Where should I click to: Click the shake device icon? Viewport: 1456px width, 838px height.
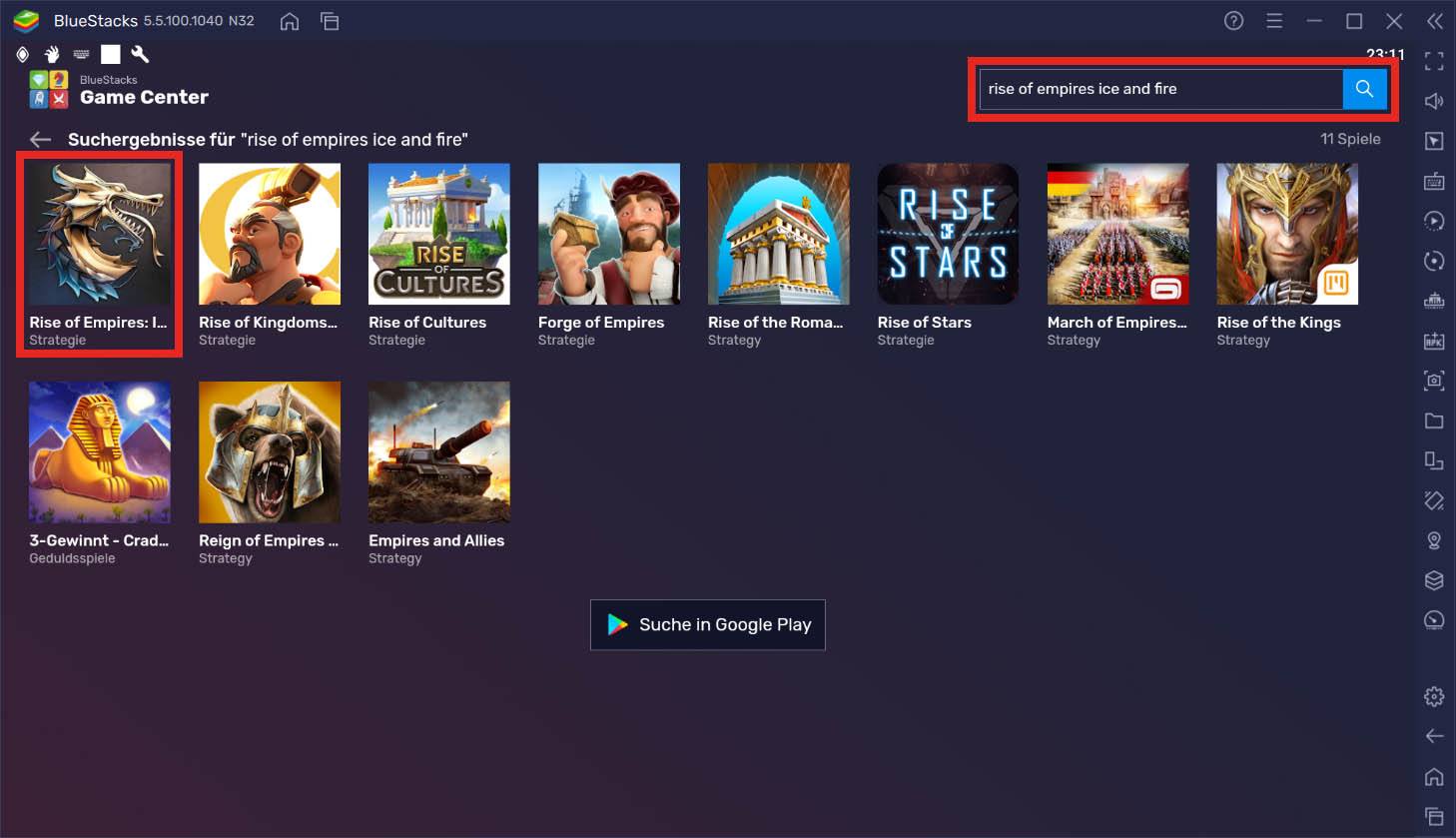coord(1434,500)
